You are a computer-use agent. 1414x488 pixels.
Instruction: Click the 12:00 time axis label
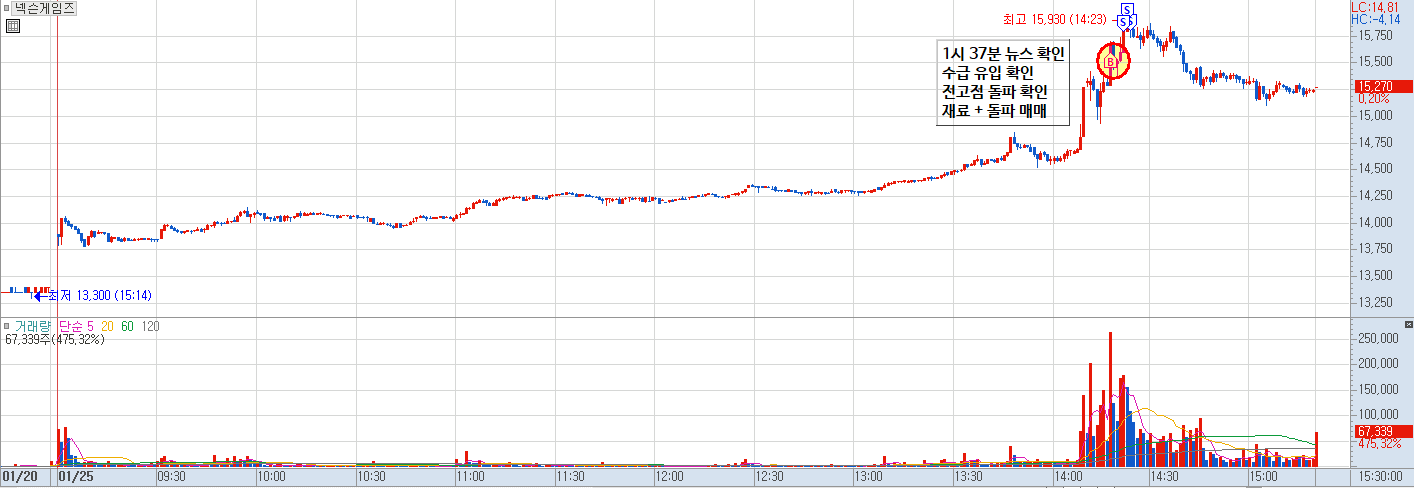[670, 477]
